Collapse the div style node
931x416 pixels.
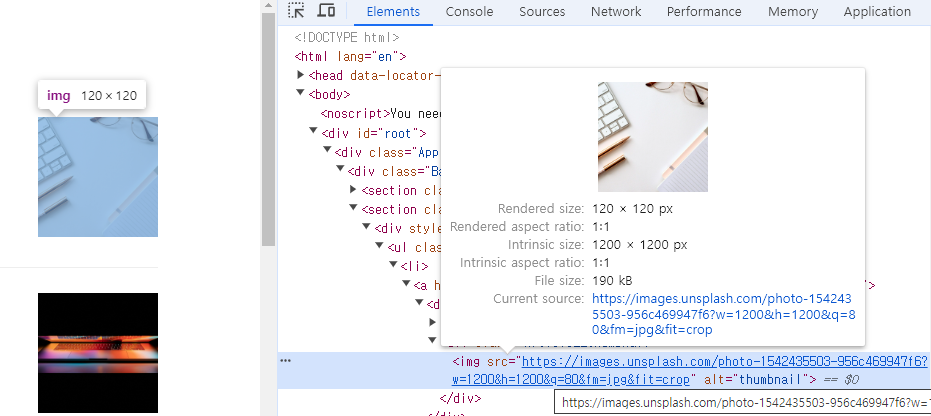click(x=366, y=227)
